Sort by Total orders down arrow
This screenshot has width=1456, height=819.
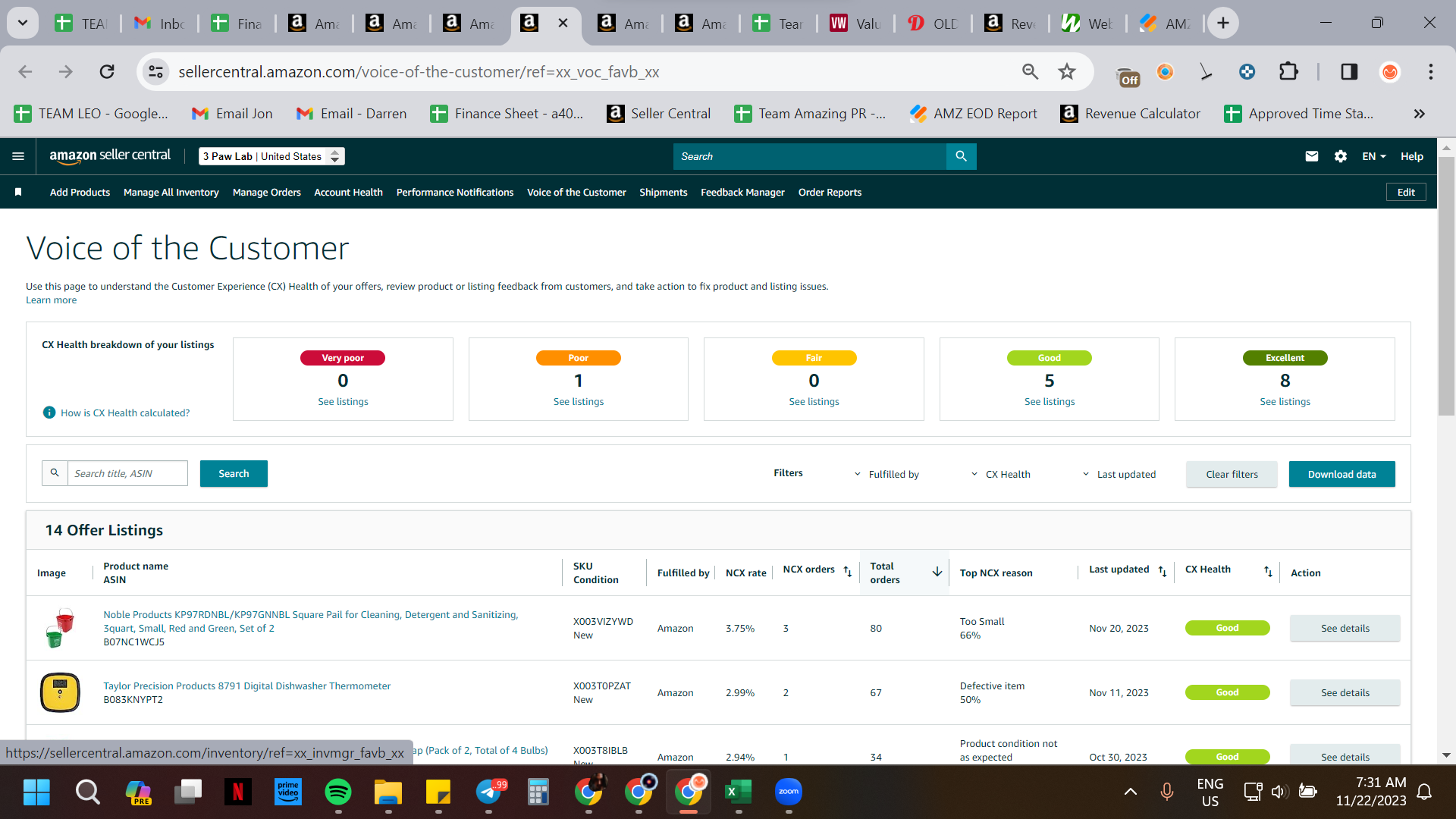[937, 572]
